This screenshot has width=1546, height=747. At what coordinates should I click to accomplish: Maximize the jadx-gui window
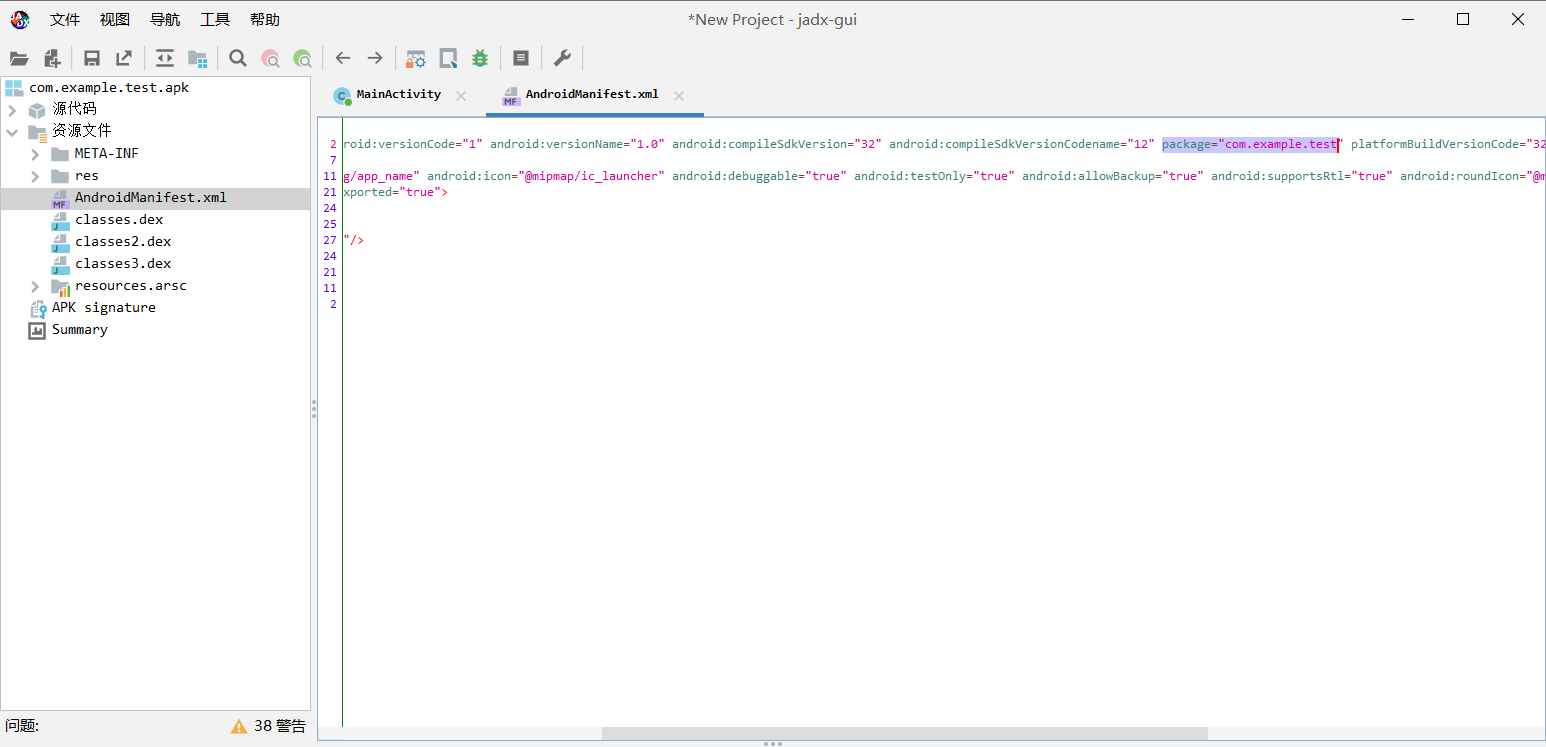tap(1463, 19)
